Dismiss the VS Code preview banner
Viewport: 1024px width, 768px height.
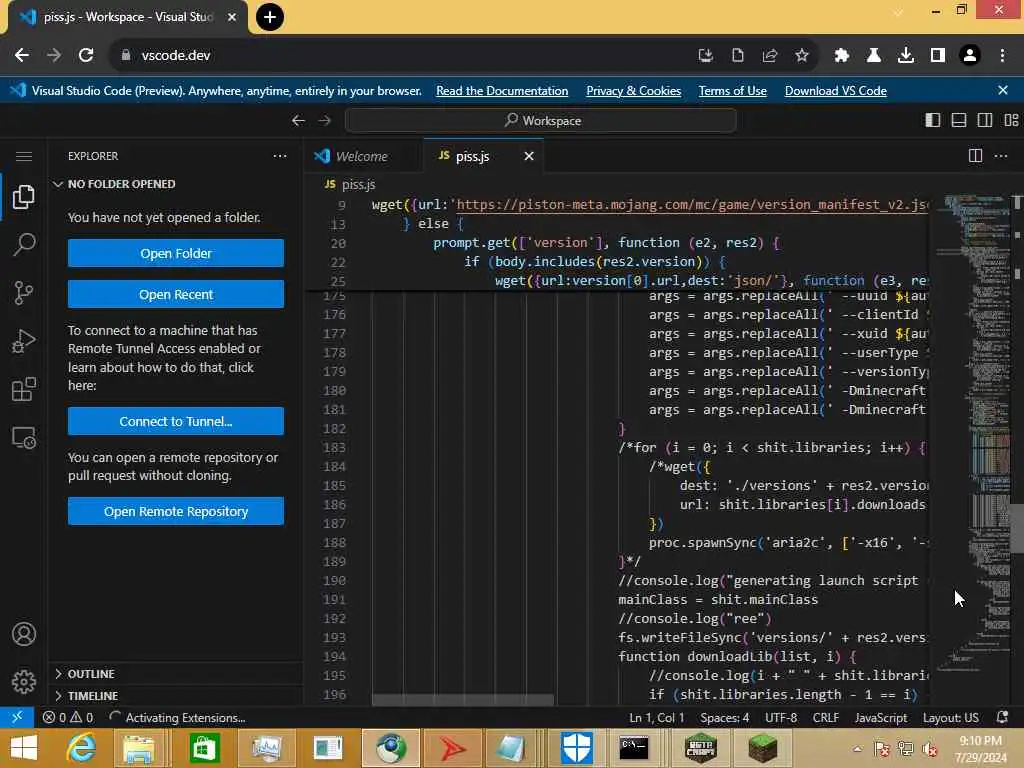1003,90
